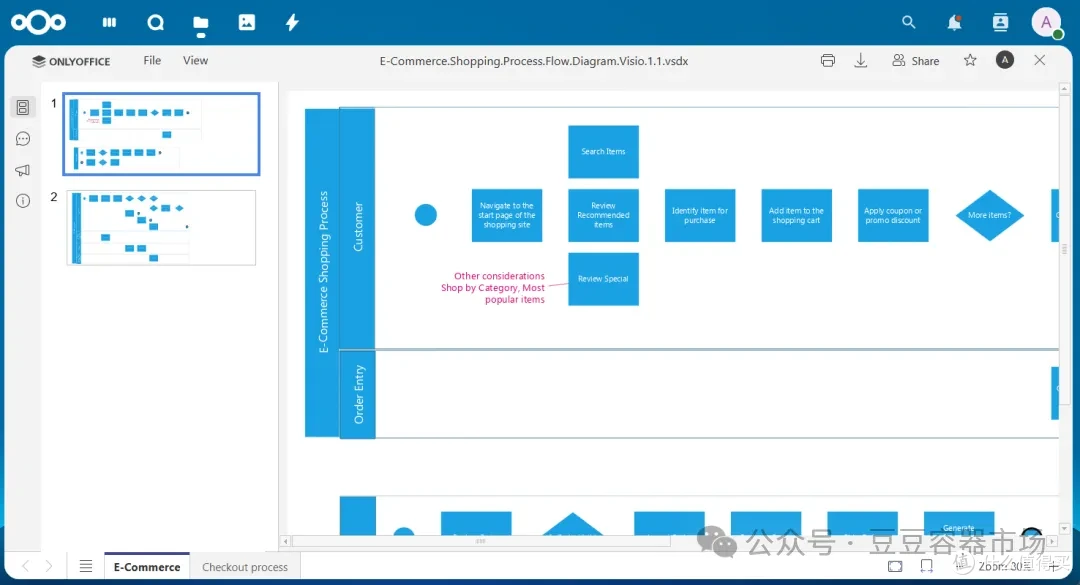Open the Talk app icon
This screenshot has width=1080, height=585.
156,23
